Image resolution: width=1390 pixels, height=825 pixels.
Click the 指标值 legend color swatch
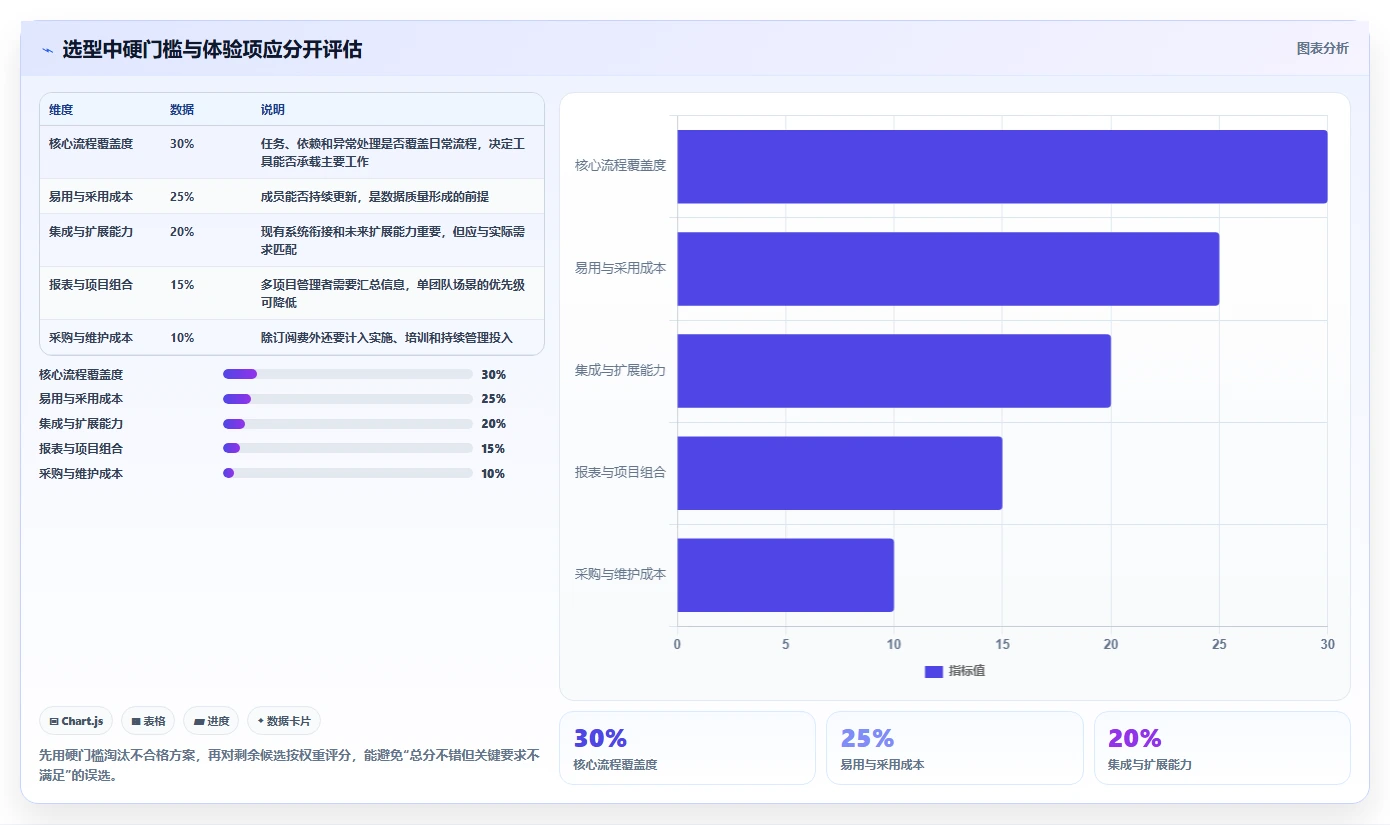click(x=933, y=671)
